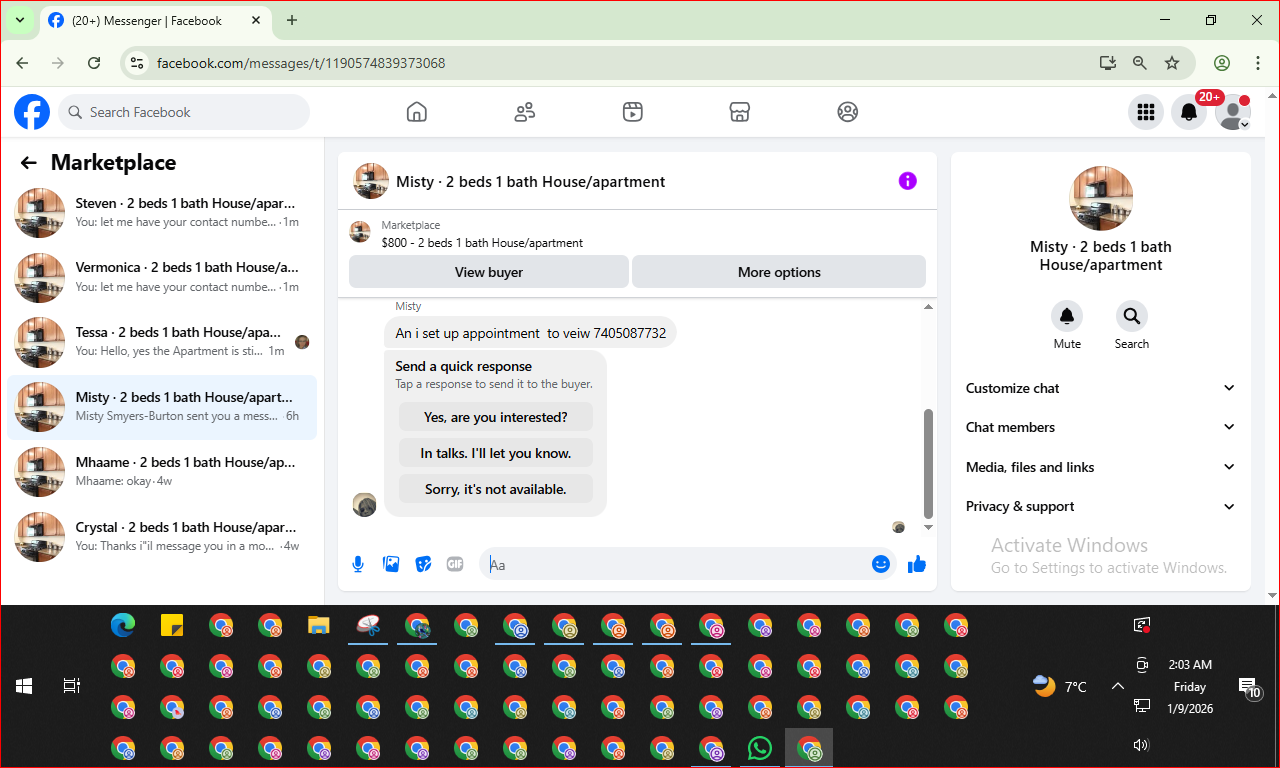Open Vermonica's conversation
This screenshot has width=1280, height=768.
162,278
